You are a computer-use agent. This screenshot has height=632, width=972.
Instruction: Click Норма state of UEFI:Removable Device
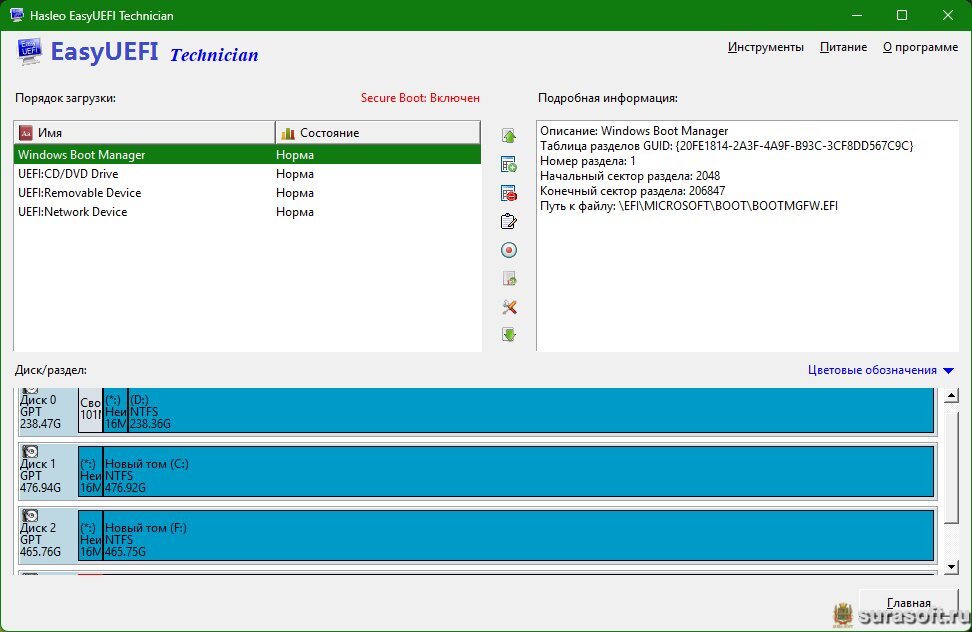pos(295,193)
